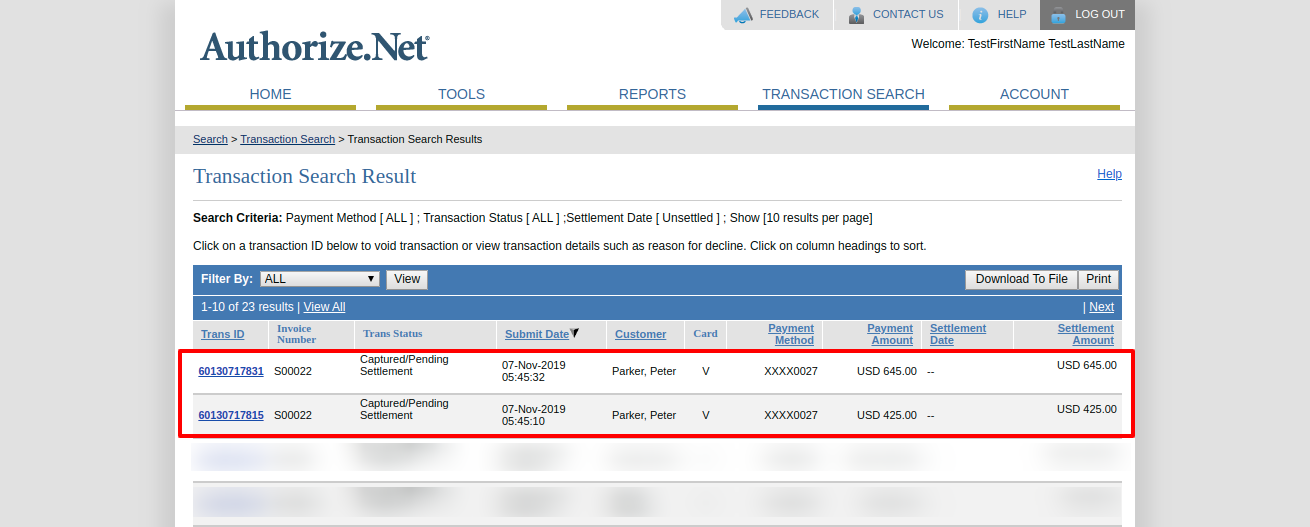Click the View All results link
This screenshot has height=527, width=1310.
point(324,307)
